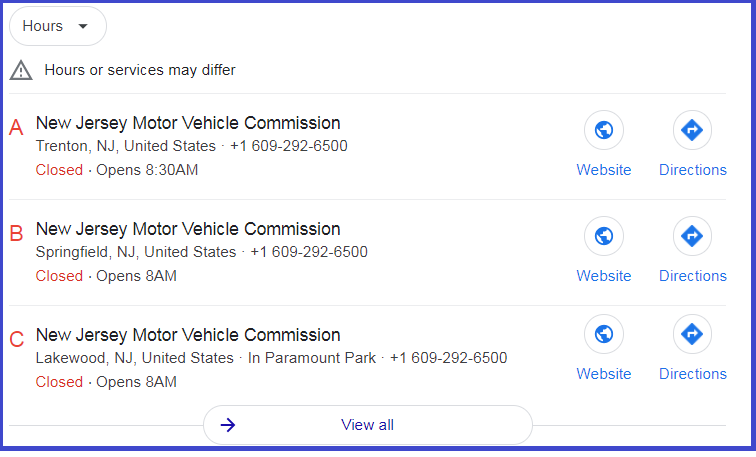Select result A New Jersey Motor Vehicle Commission

(188, 123)
